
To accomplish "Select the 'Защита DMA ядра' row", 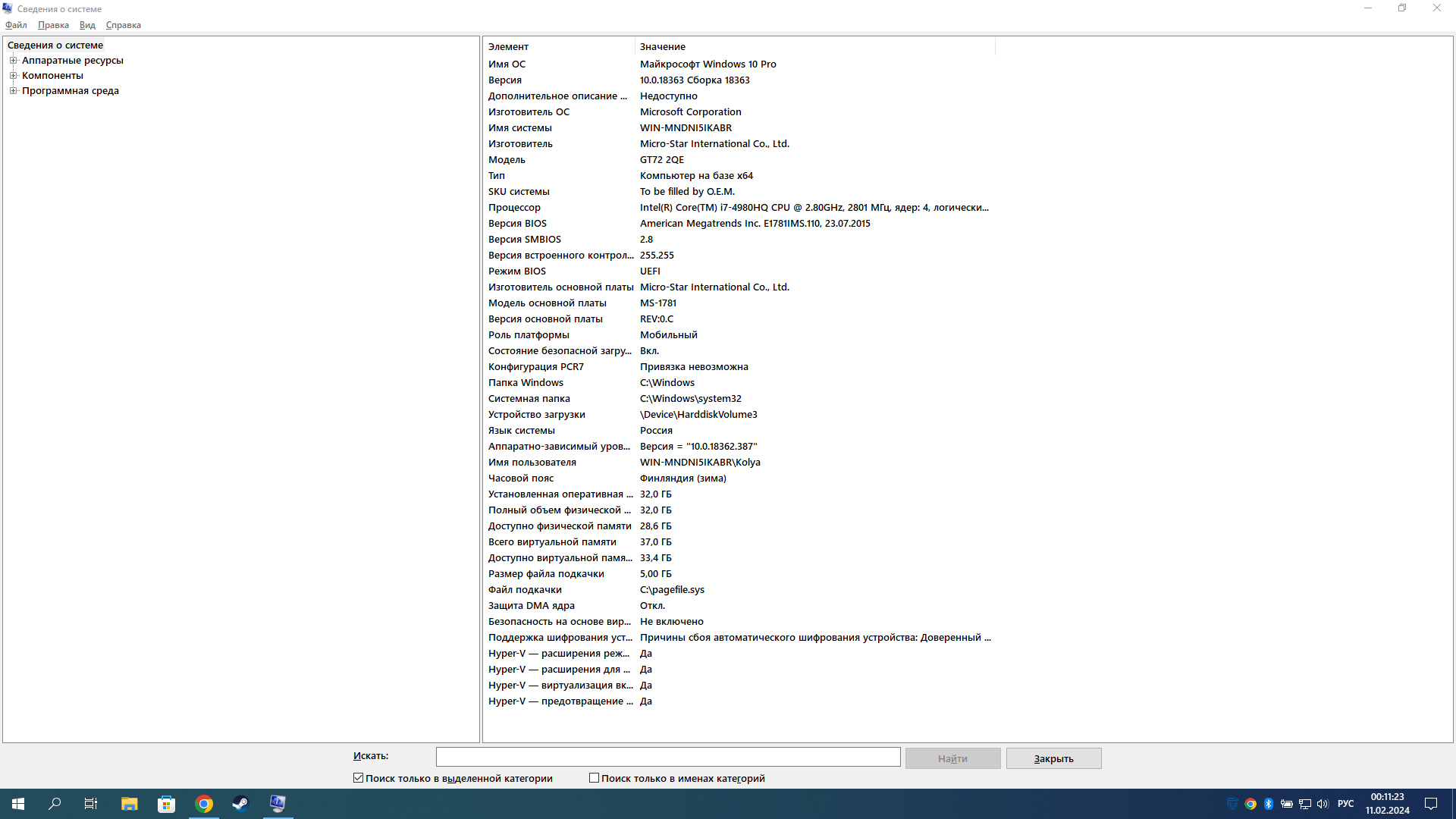I will 739,606.
